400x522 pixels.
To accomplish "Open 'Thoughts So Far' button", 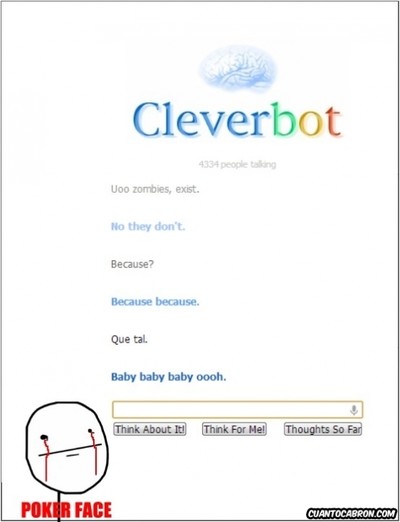I will click(323, 429).
